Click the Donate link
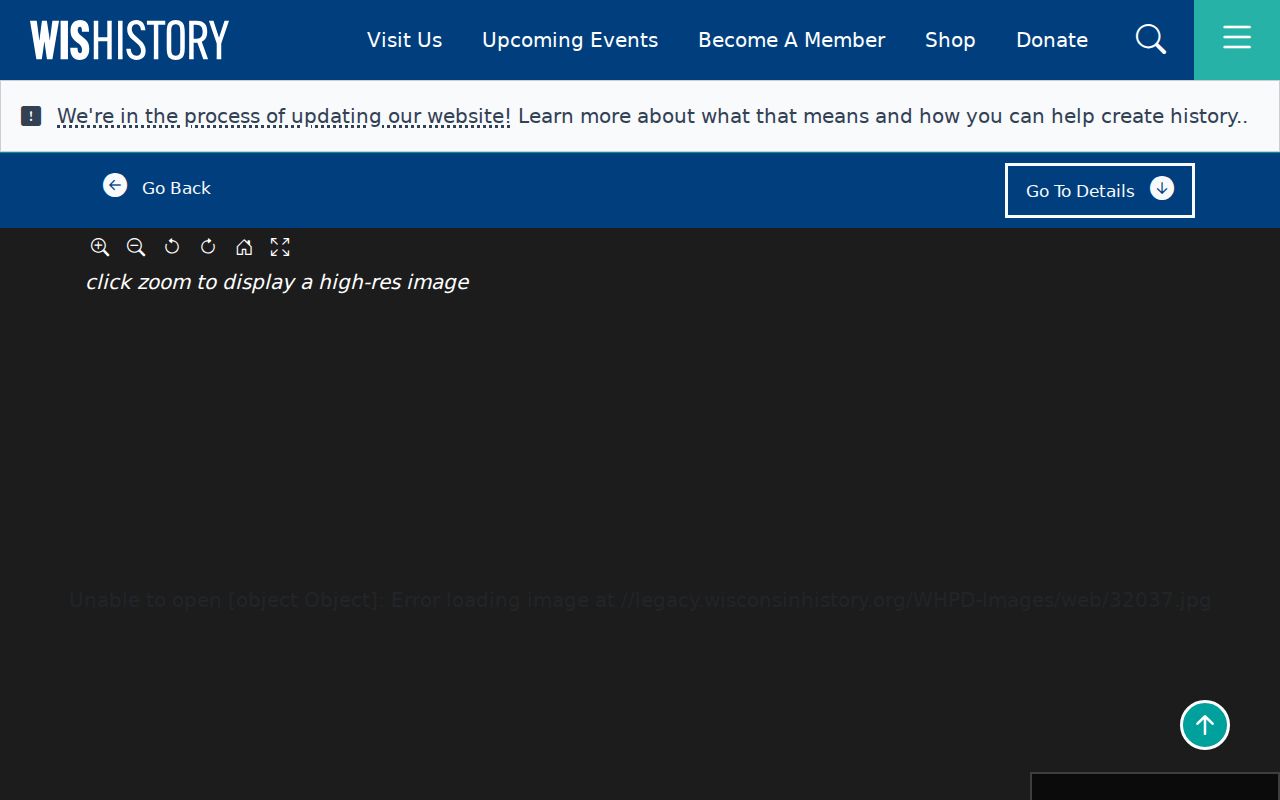The image size is (1280, 800). 1052,40
